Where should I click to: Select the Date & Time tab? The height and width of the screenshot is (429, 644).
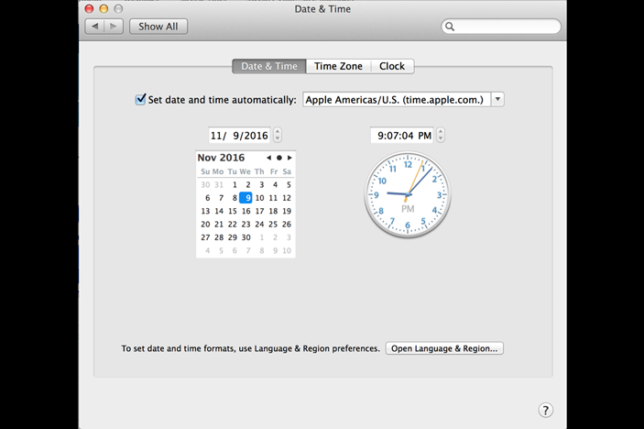click(x=269, y=66)
